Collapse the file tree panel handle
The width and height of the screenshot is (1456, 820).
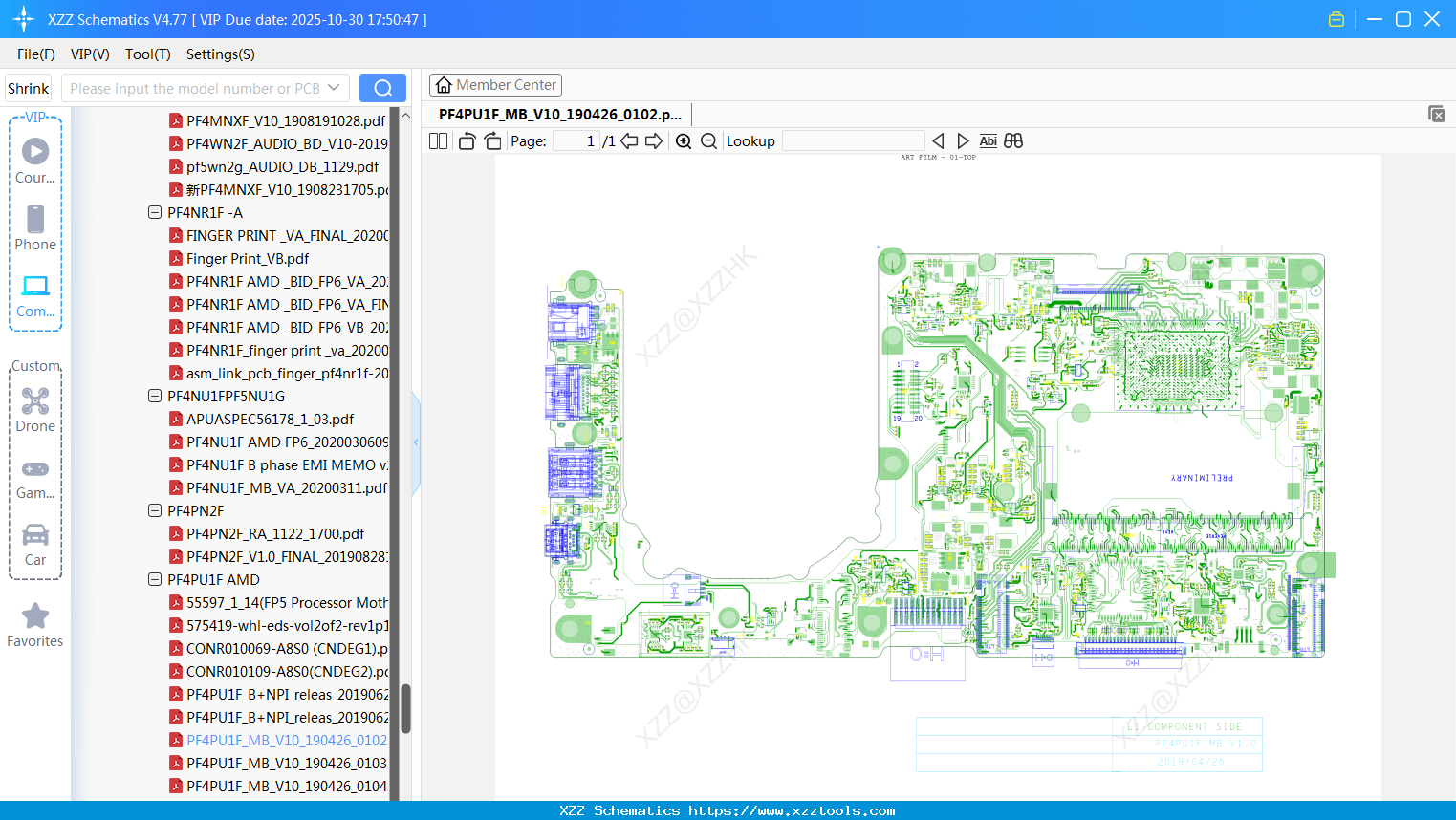pos(416,442)
